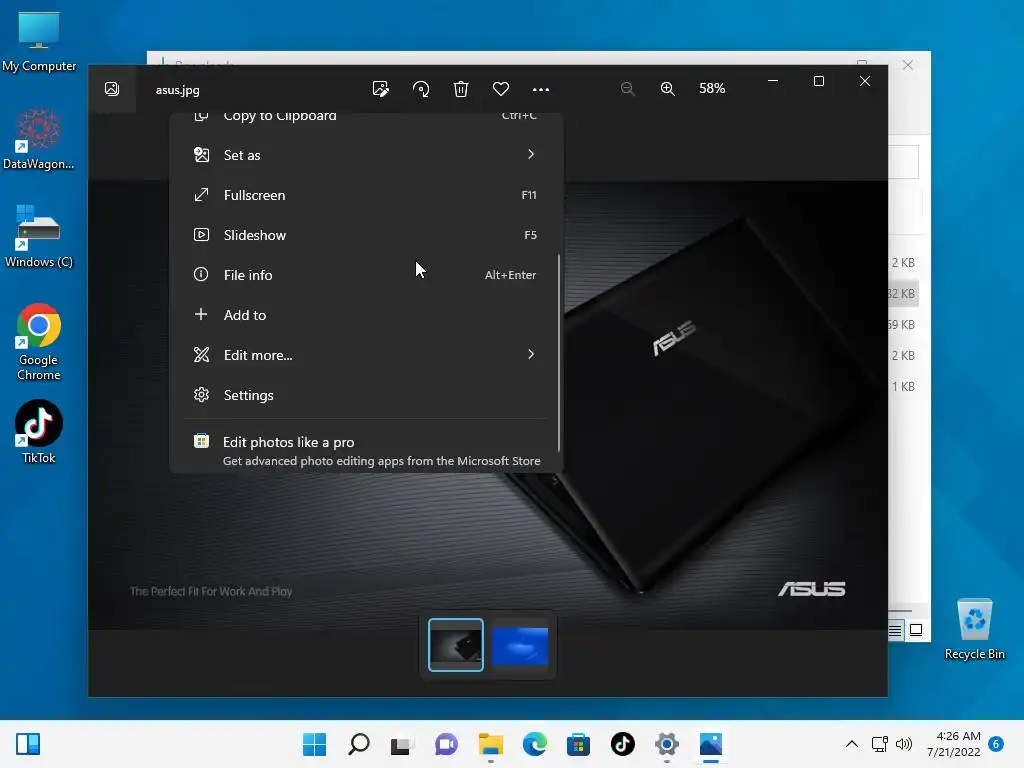1024x768 pixels.
Task: Click the menu's vertical scrollbar
Action: click(x=559, y=353)
